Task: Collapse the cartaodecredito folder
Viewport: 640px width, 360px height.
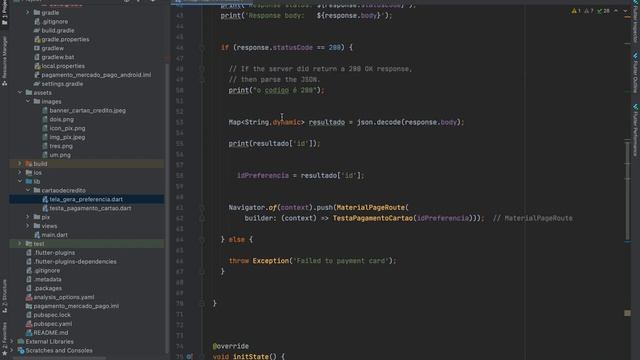Action: coord(28,190)
